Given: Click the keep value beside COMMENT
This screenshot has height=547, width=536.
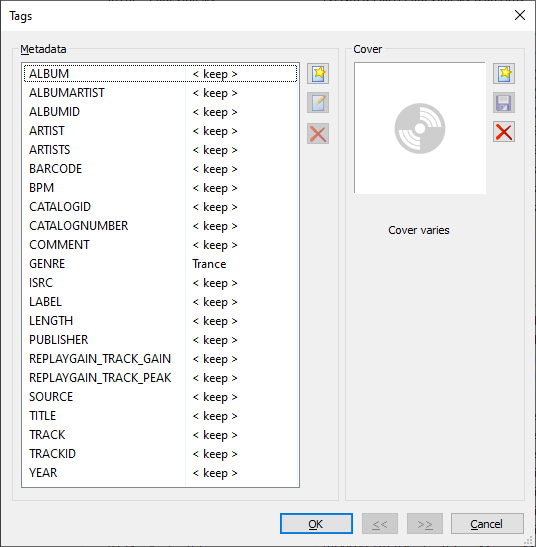Looking at the screenshot, I should click(215, 245).
